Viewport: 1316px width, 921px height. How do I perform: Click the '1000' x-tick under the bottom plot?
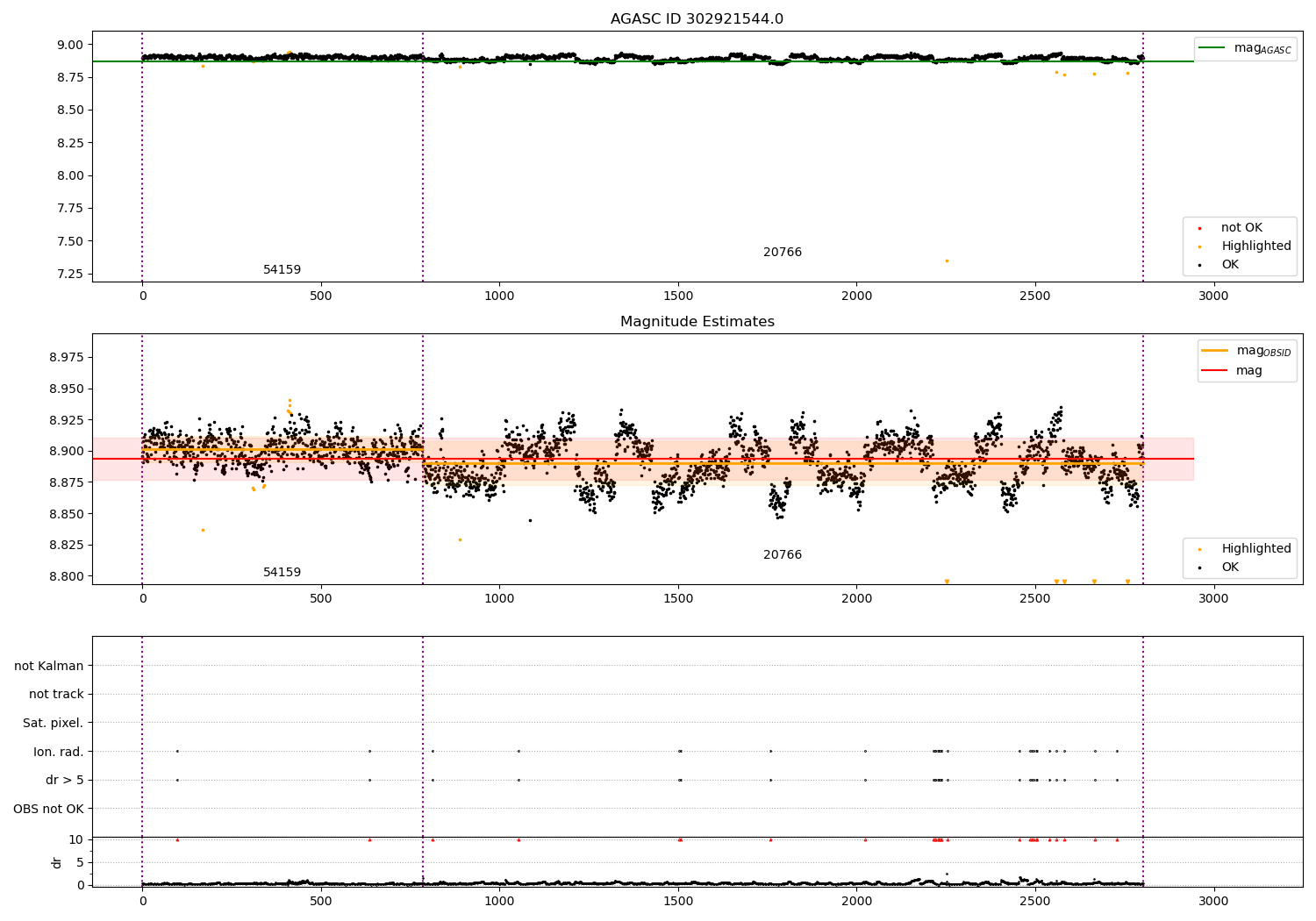point(499,900)
